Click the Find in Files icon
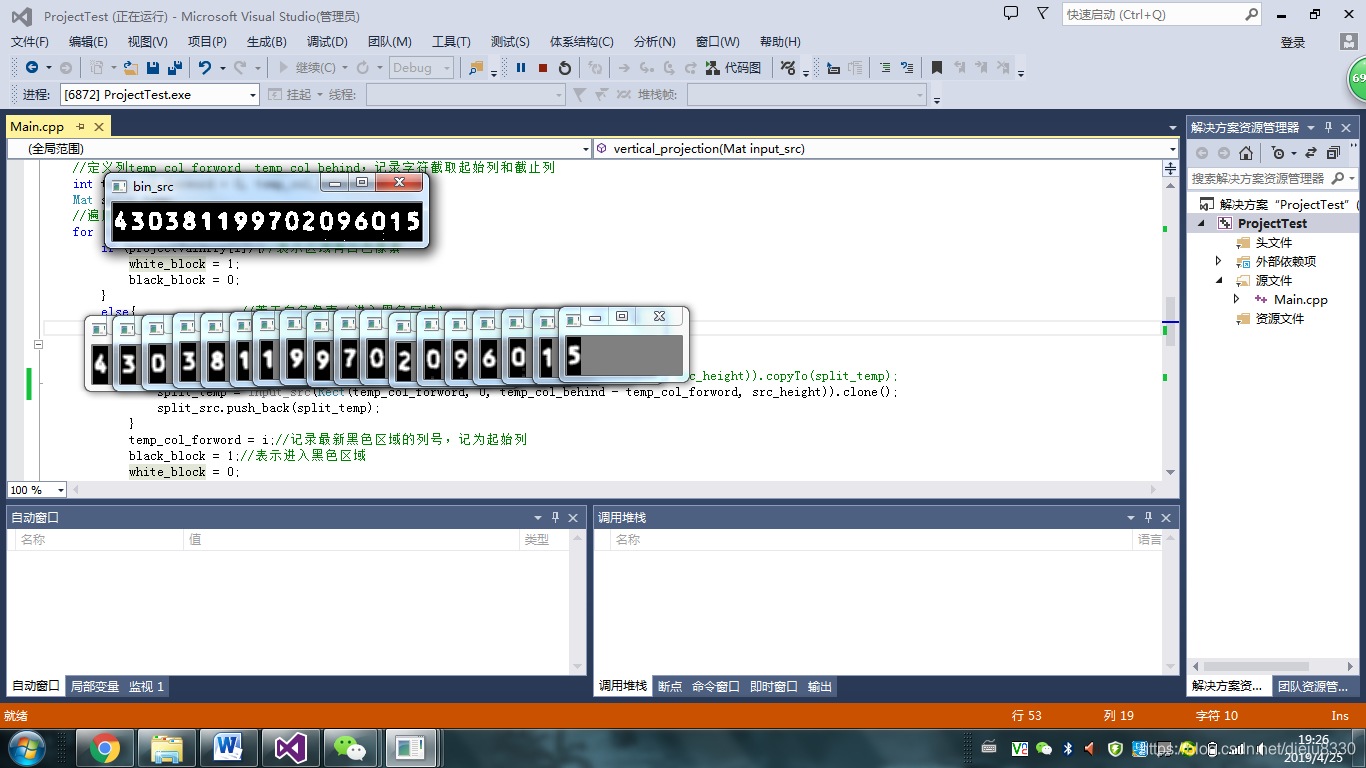The height and width of the screenshot is (768, 1366). (476, 68)
